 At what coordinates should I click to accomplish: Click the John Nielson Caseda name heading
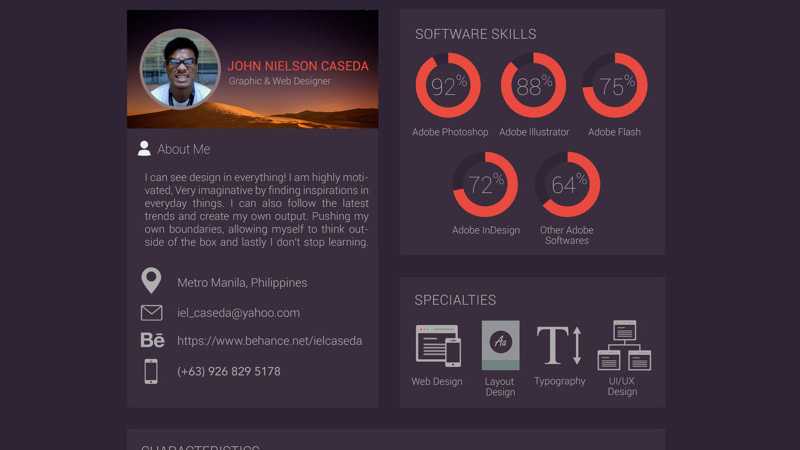pos(298,66)
